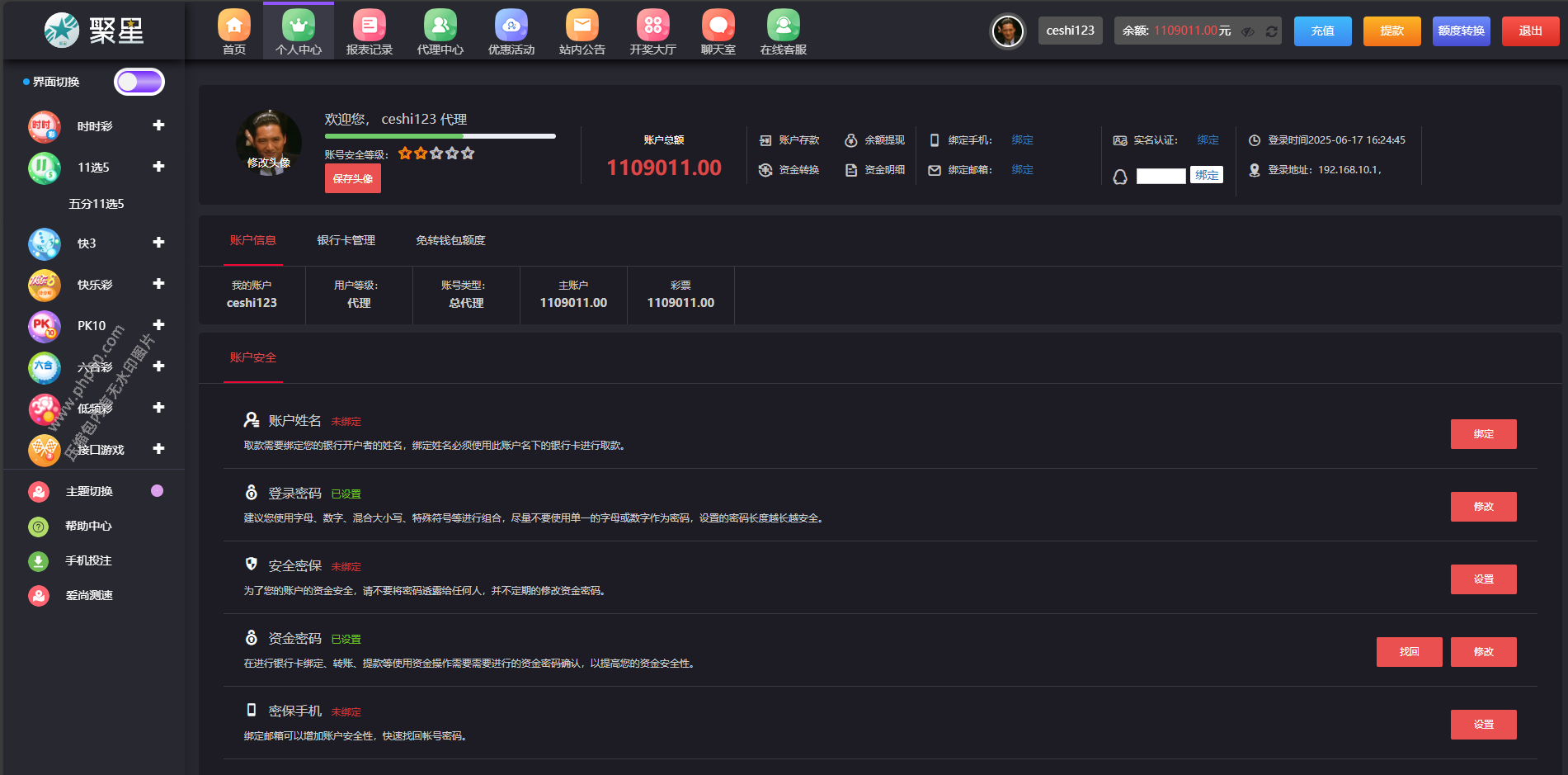
Task: Click the QQ number input field
Action: coord(1161,176)
